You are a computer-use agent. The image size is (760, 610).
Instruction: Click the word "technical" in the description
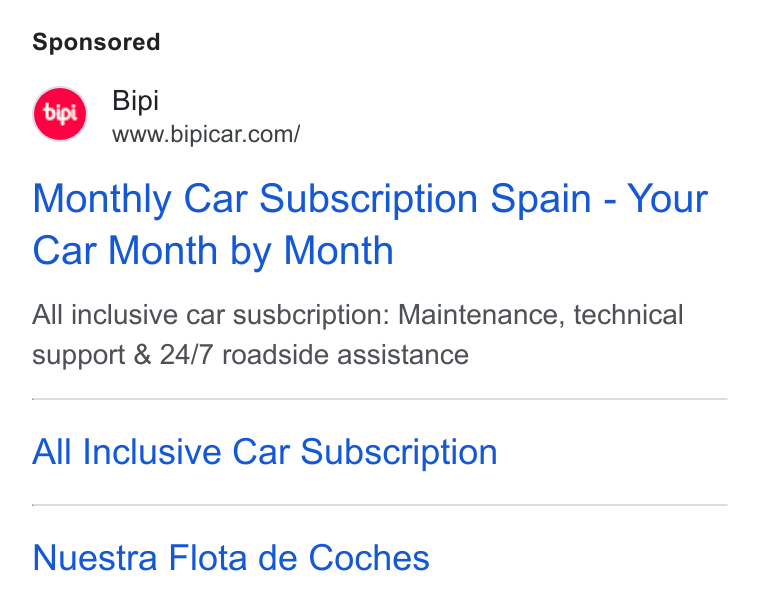(x=629, y=315)
